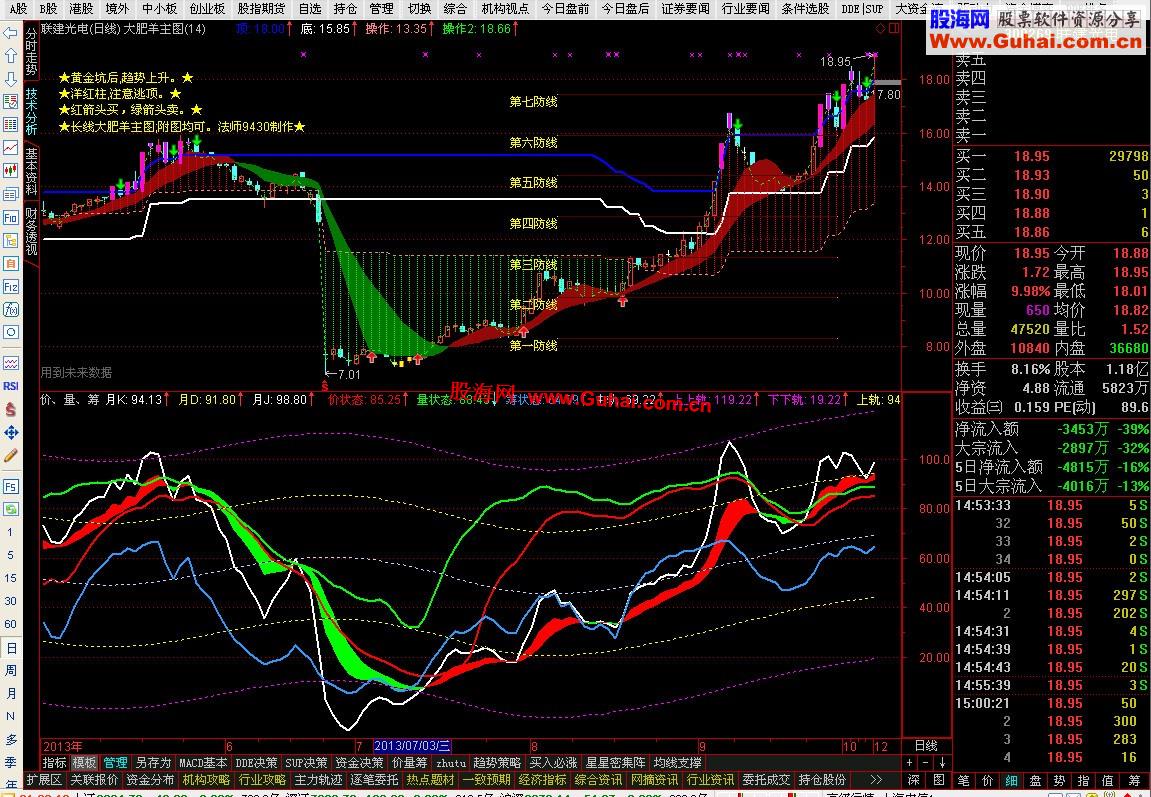Click the red diamond icon in chart header

[880, 29]
